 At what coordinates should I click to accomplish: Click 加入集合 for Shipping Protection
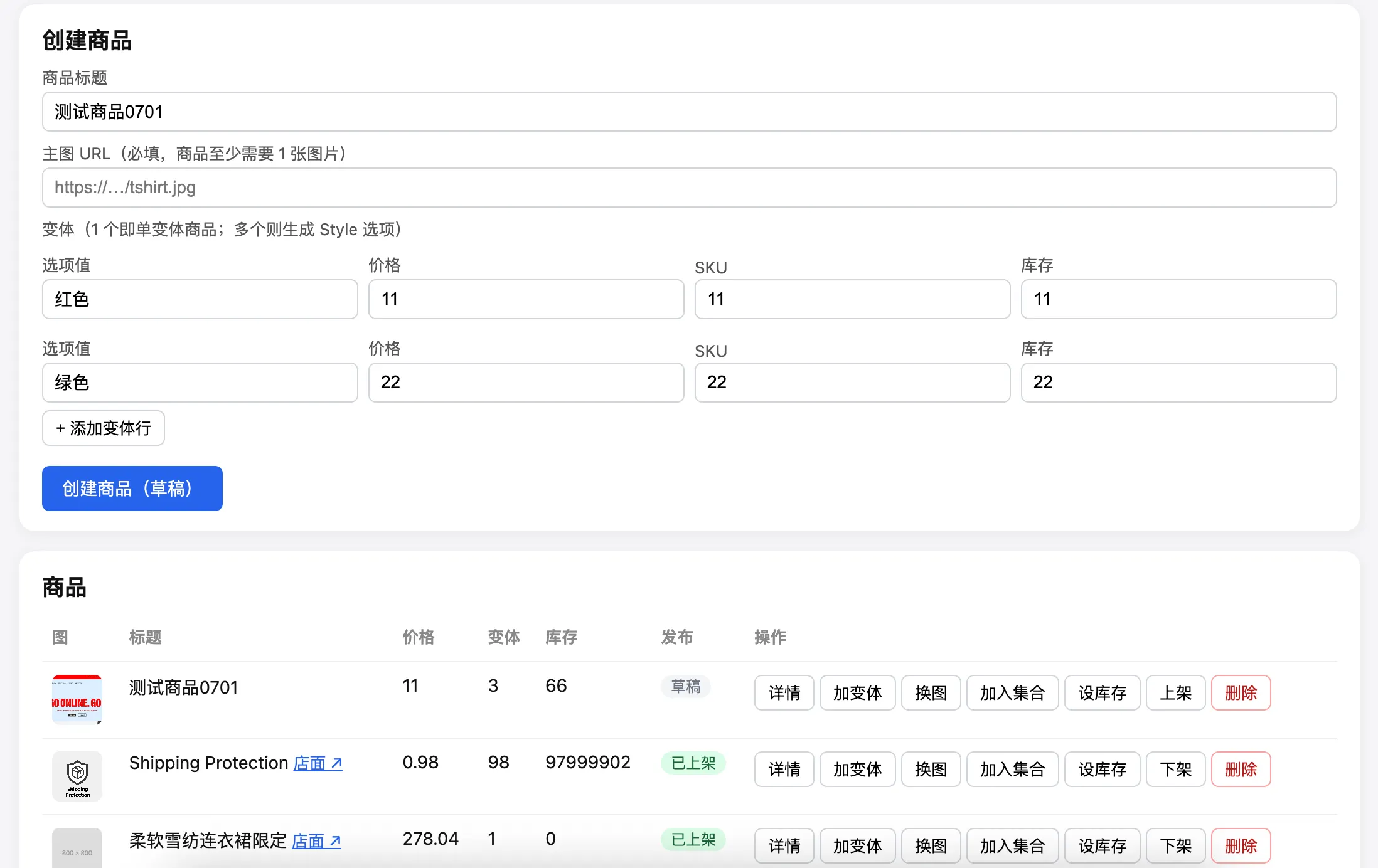[1013, 770]
